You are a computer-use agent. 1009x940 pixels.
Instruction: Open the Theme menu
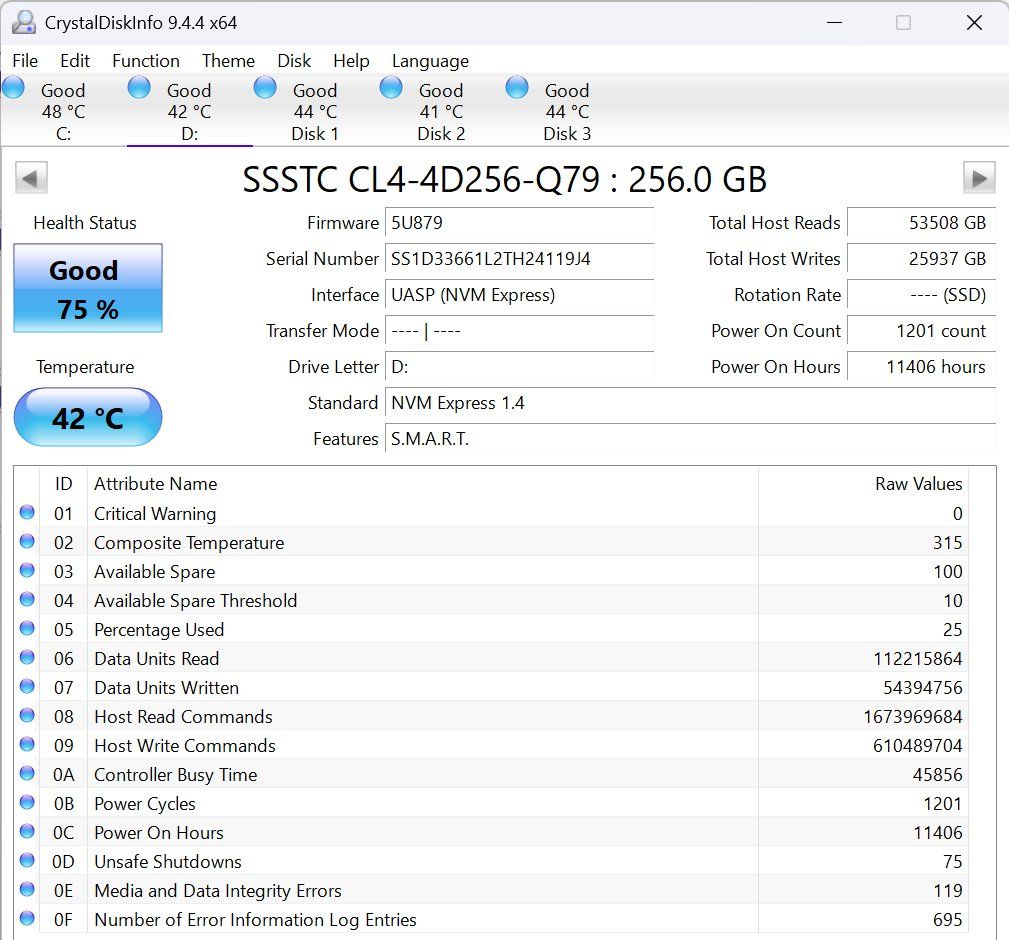[x=228, y=61]
